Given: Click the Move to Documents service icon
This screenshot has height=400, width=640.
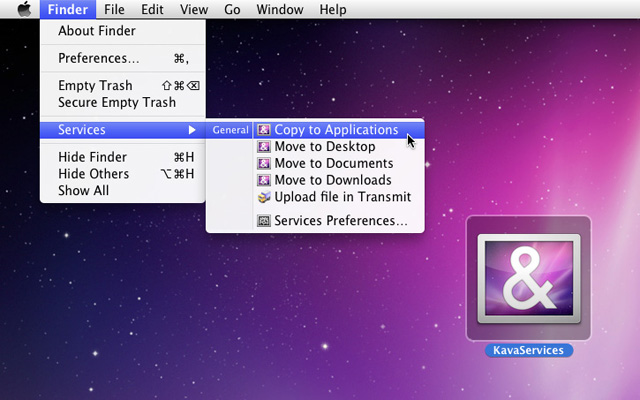Looking at the screenshot, I should click(264, 164).
